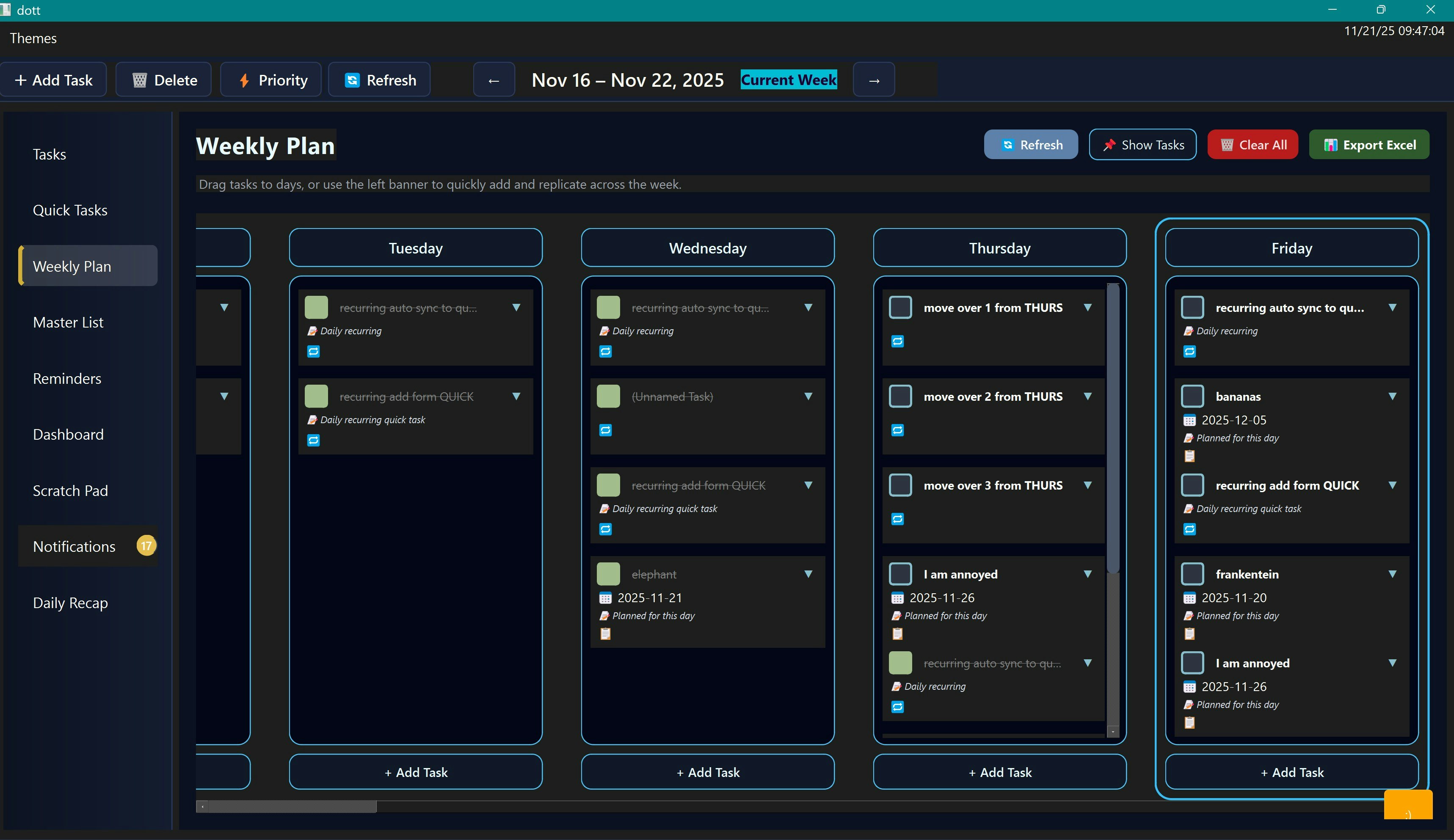The width and height of the screenshot is (1454, 840).
Task: Expand the elephant task dropdown
Action: coord(808,574)
